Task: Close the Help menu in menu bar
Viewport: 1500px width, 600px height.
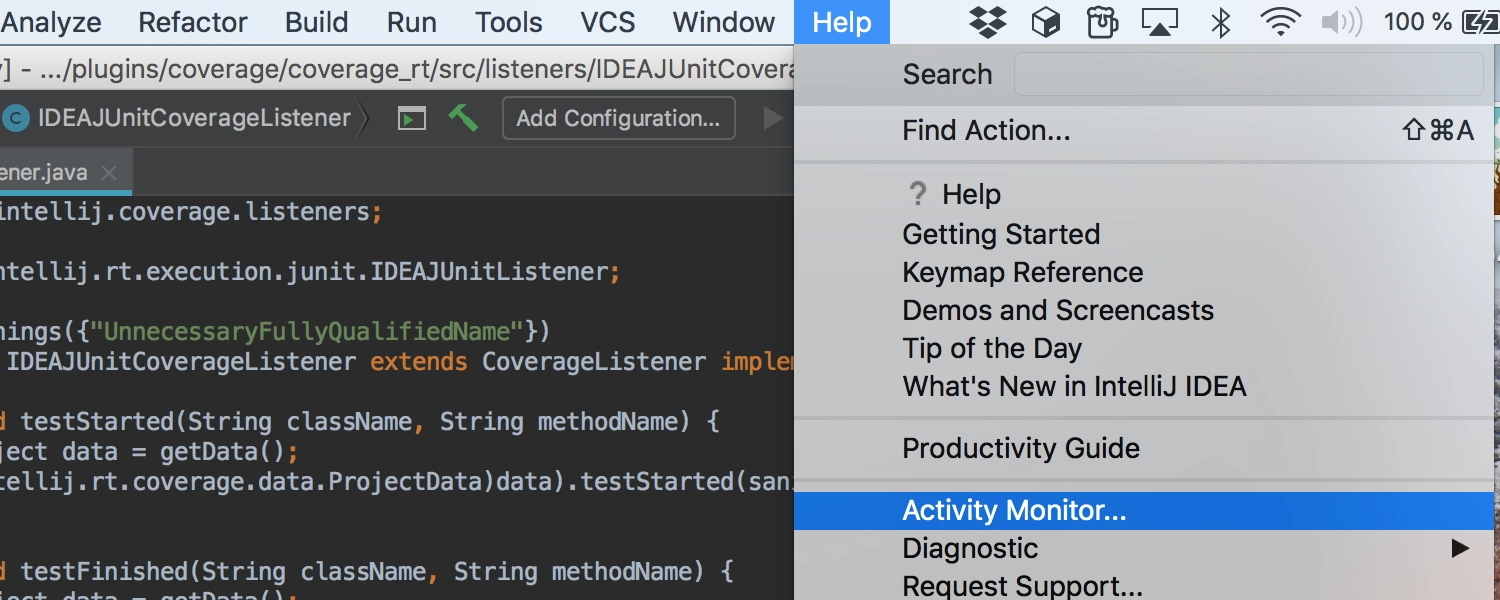Action: [x=842, y=22]
